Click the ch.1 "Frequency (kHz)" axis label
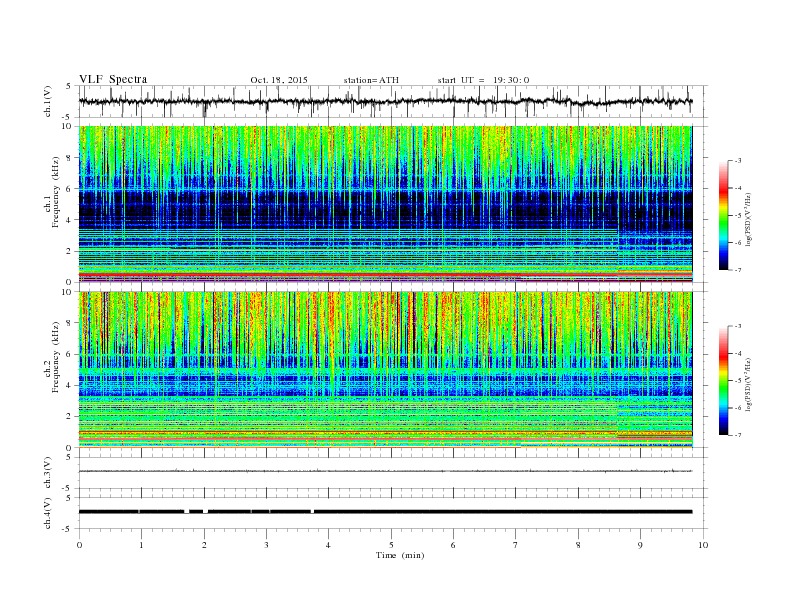Screen dimensions: 792x612 click(x=56, y=192)
